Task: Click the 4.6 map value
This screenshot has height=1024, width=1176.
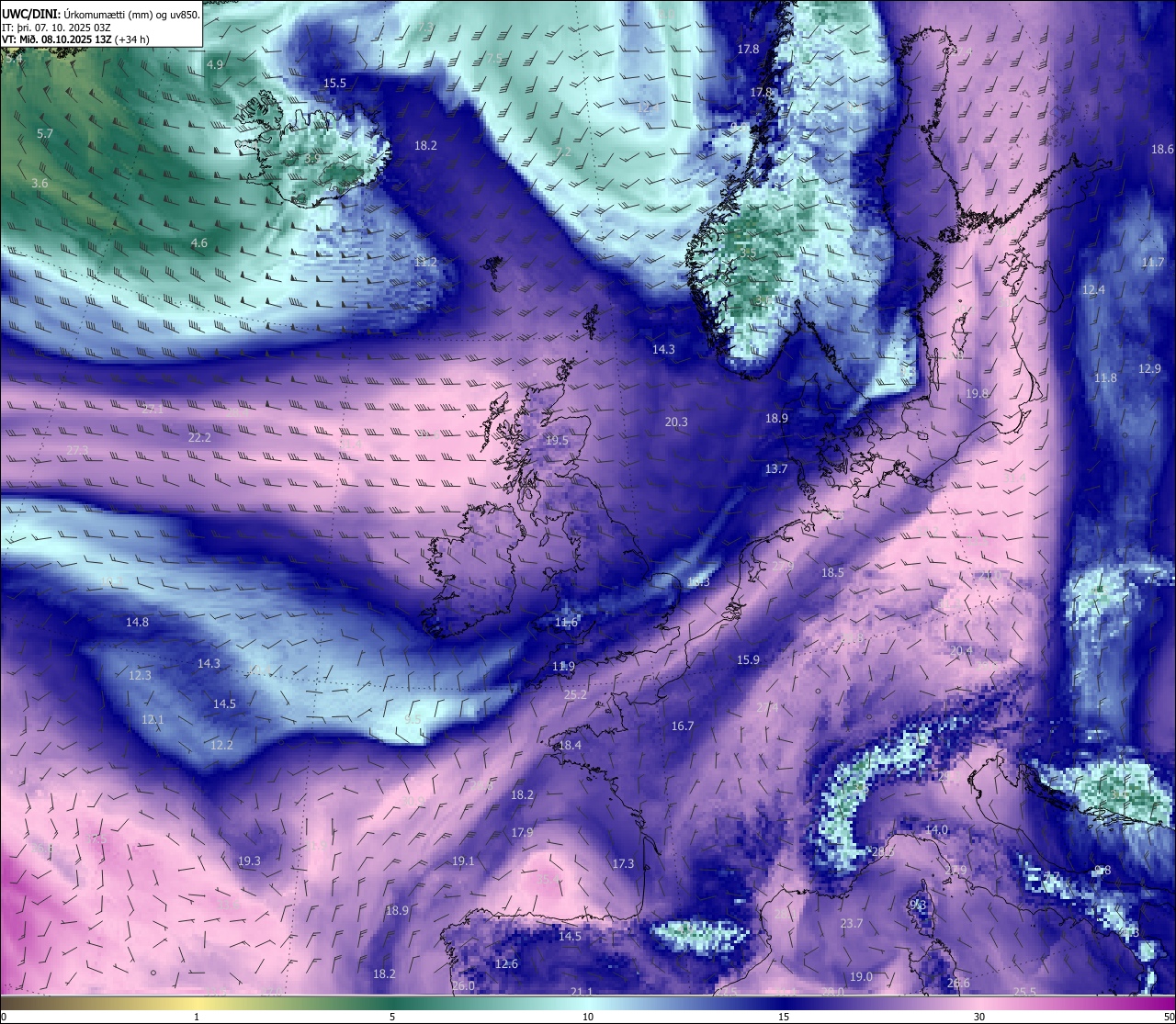Action: tap(199, 243)
